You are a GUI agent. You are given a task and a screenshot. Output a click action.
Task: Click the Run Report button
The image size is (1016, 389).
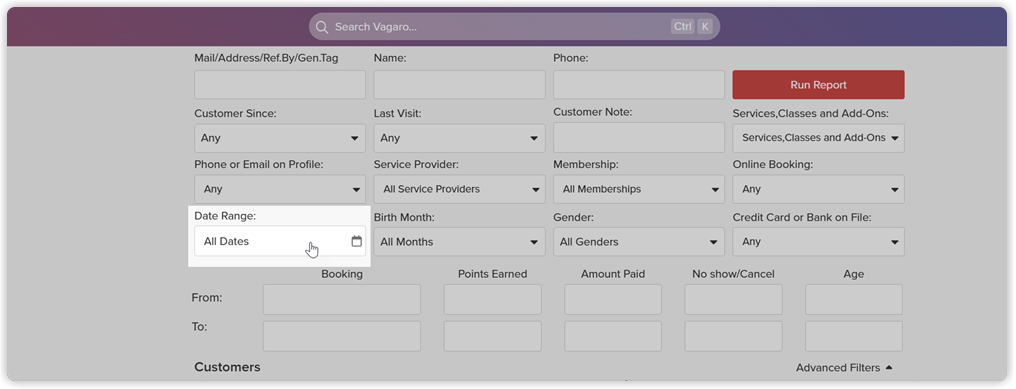tap(818, 85)
